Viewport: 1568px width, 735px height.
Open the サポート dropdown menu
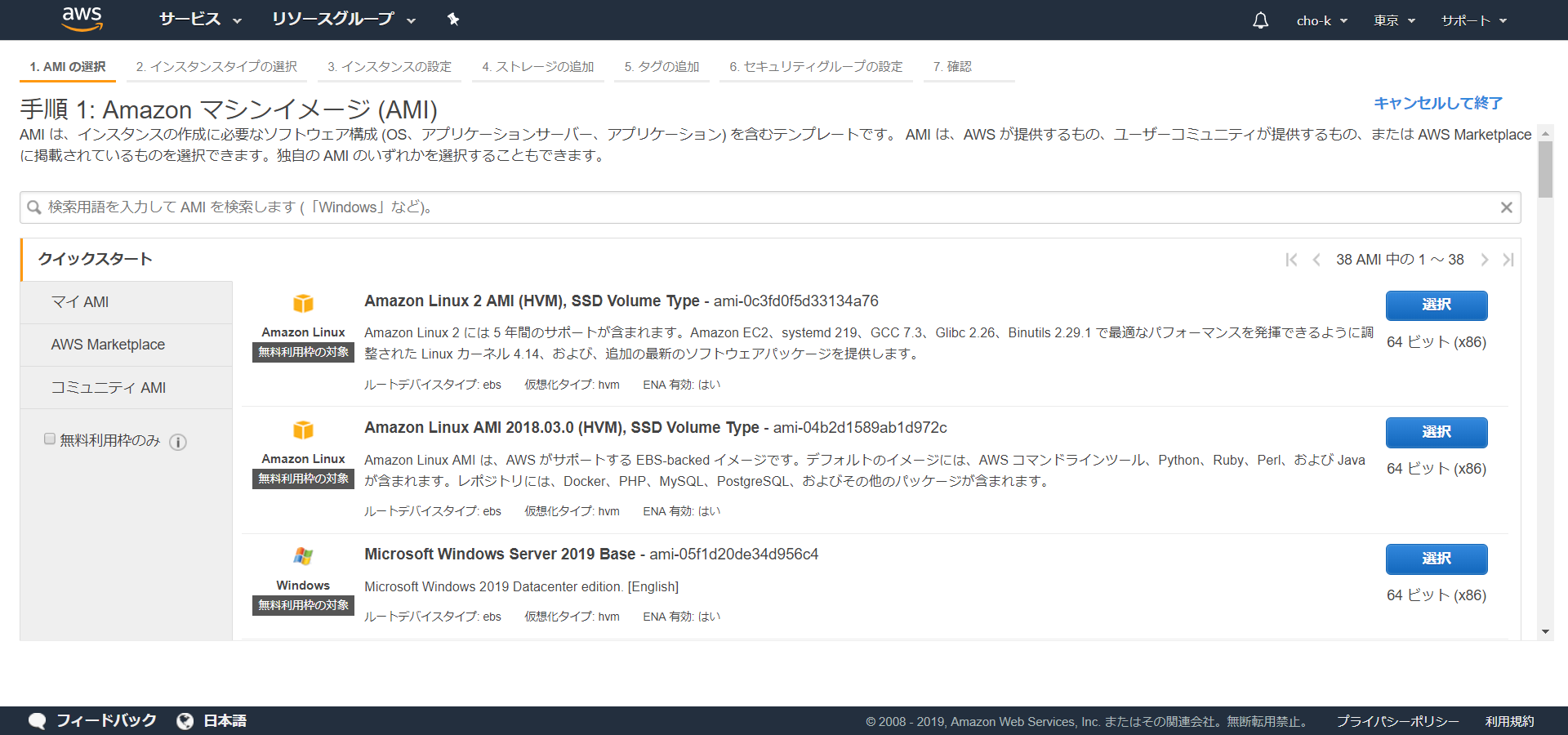[1474, 20]
